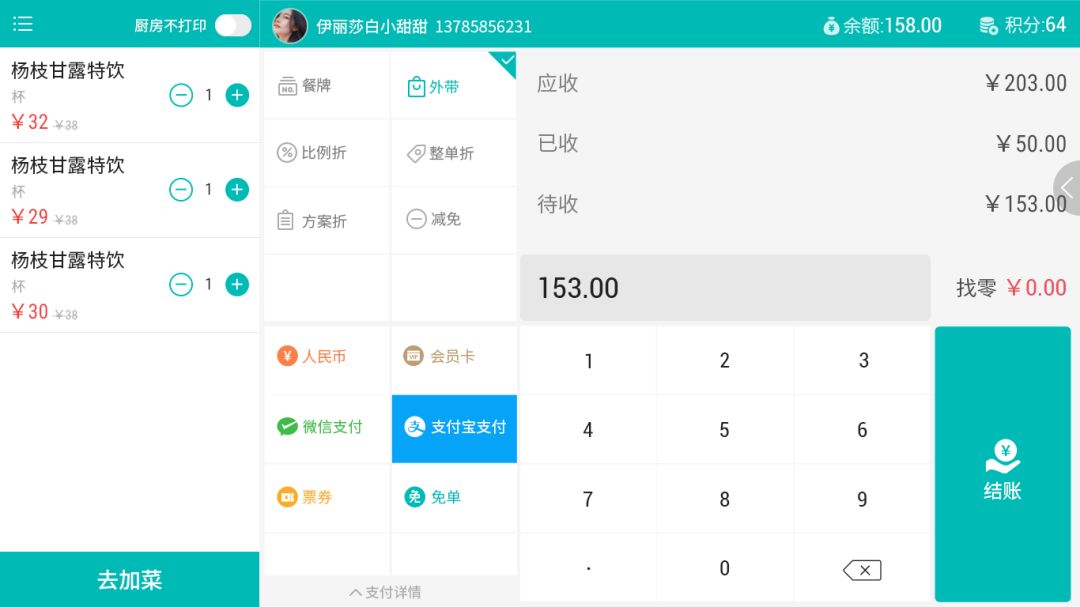Open the 伊丽莎白小甜甜 member avatar
This screenshot has width=1080, height=607.
pyautogui.click(x=290, y=24)
